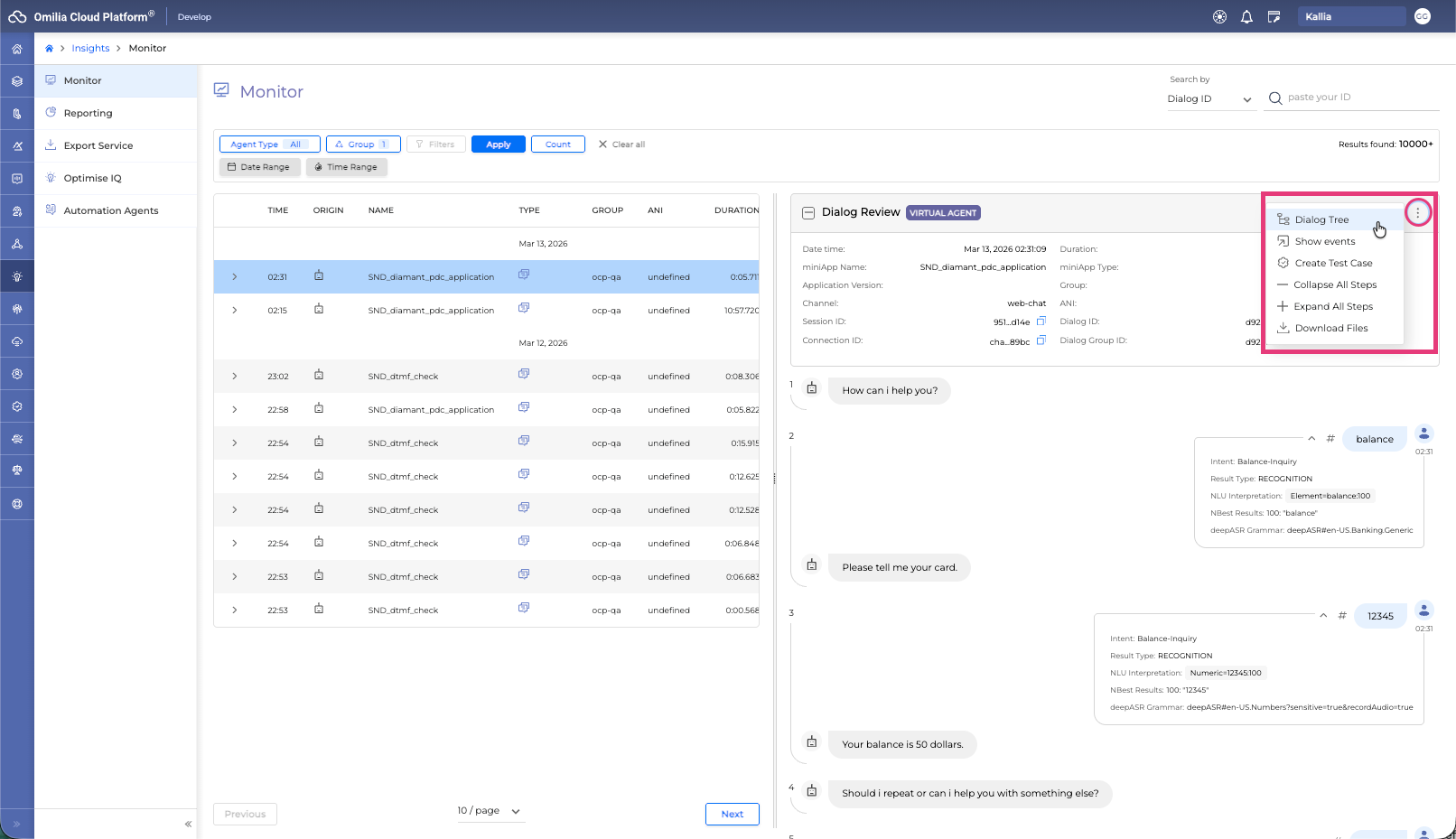Collapse details of the balance utterance
The image size is (1456, 839).
(1311, 438)
